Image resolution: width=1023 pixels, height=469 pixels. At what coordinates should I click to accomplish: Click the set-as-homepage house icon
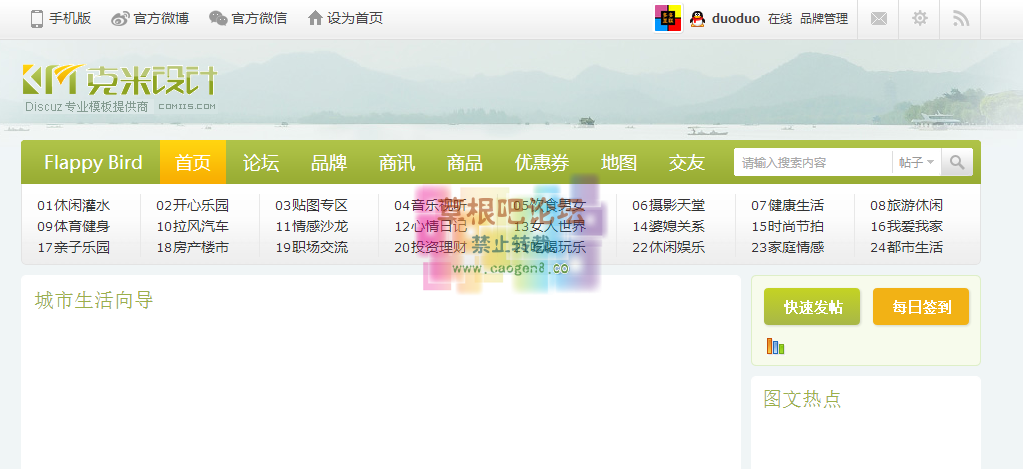point(316,18)
